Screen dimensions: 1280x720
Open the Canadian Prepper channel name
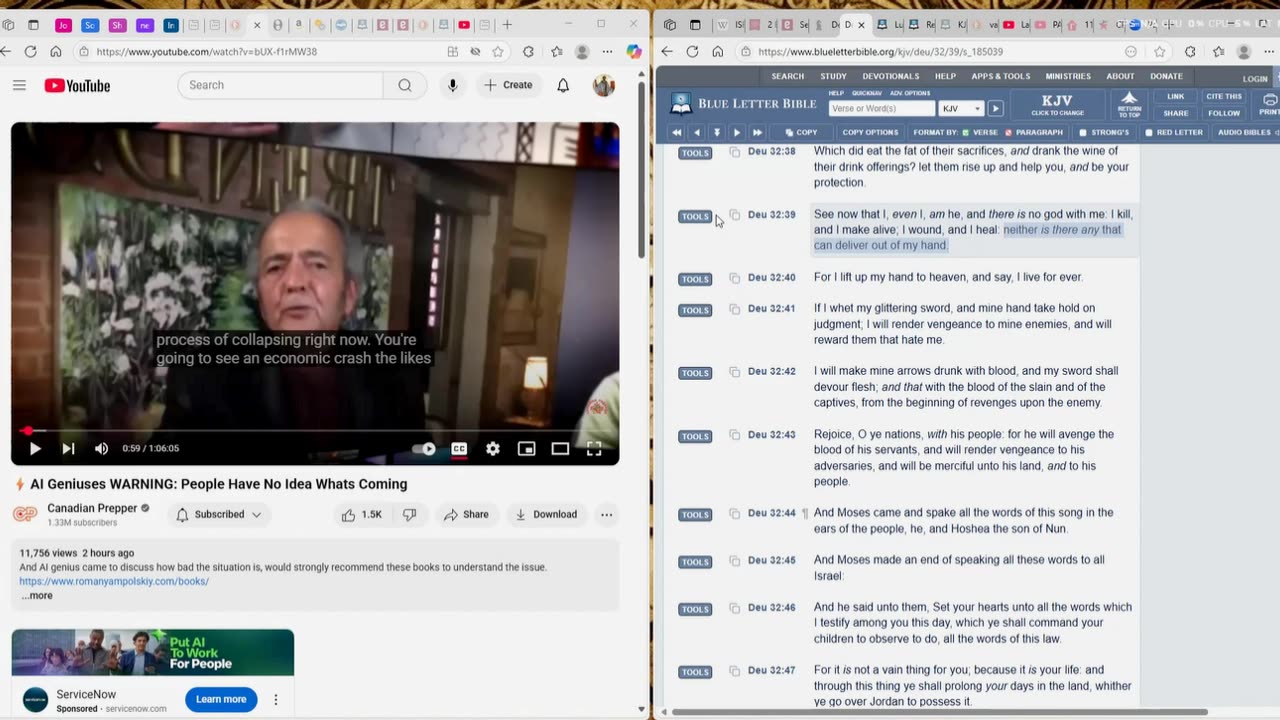(92, 508)
